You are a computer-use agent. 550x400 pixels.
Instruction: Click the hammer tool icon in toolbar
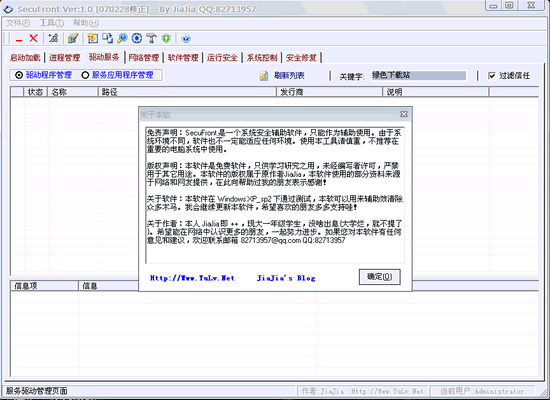(x=152, y=38)
